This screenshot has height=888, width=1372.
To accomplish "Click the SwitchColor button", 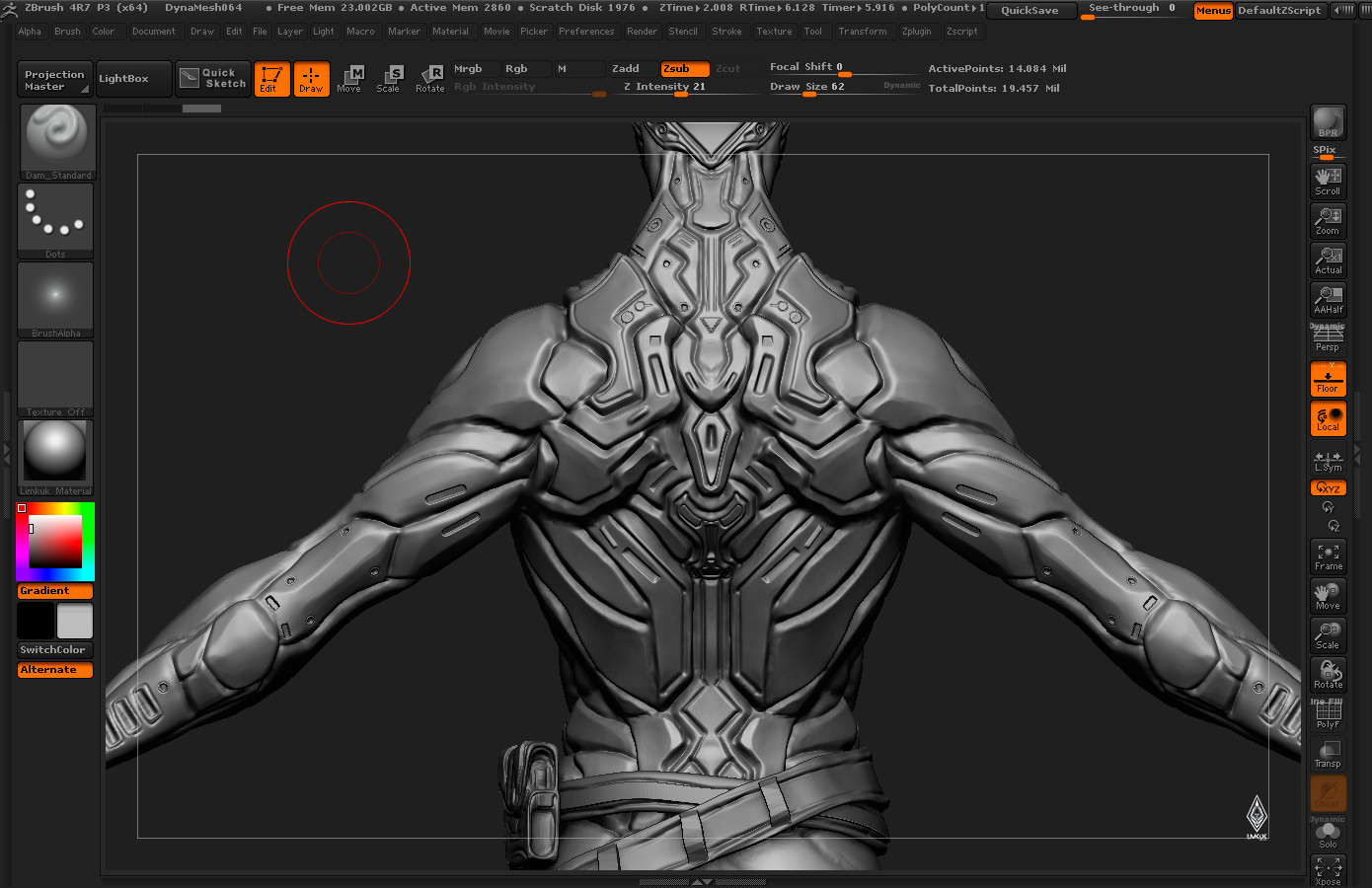I will (55, 650).
